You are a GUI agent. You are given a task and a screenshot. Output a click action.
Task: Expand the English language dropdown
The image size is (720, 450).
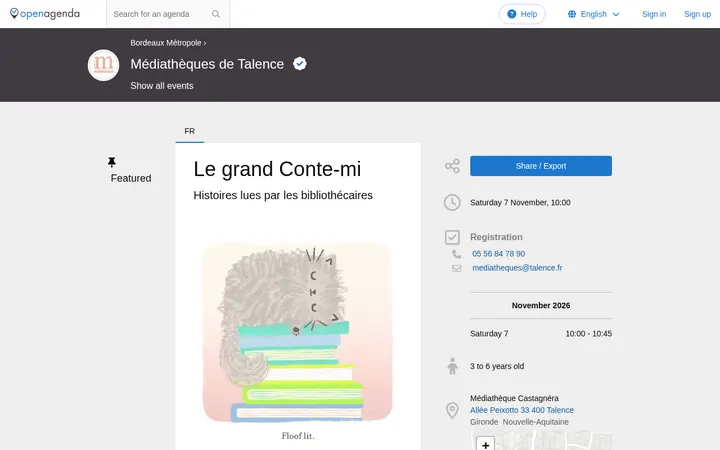(x=594, y=14)
